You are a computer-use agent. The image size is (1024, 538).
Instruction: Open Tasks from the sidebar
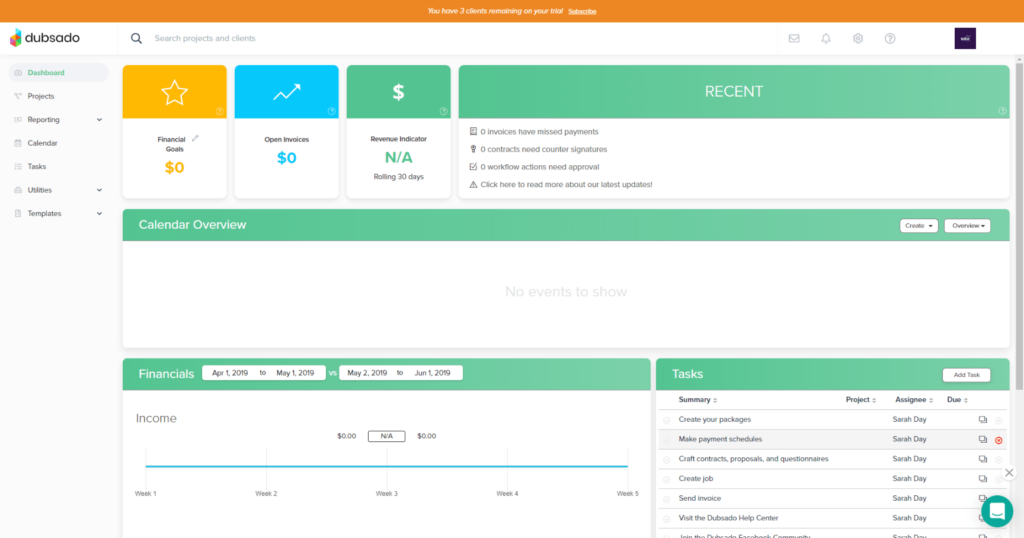[37, 167]
